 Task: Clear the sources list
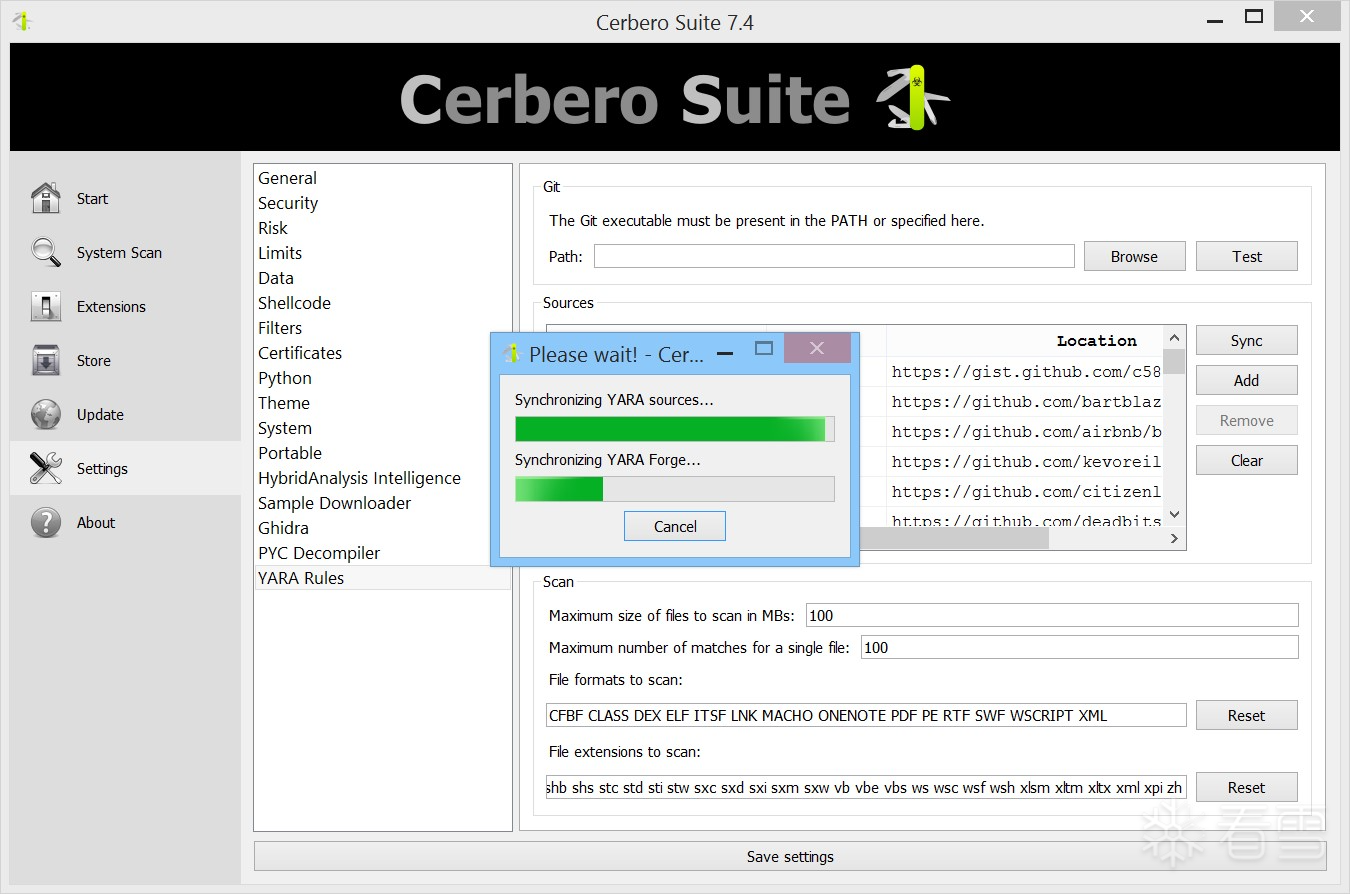coord(1247,460)
